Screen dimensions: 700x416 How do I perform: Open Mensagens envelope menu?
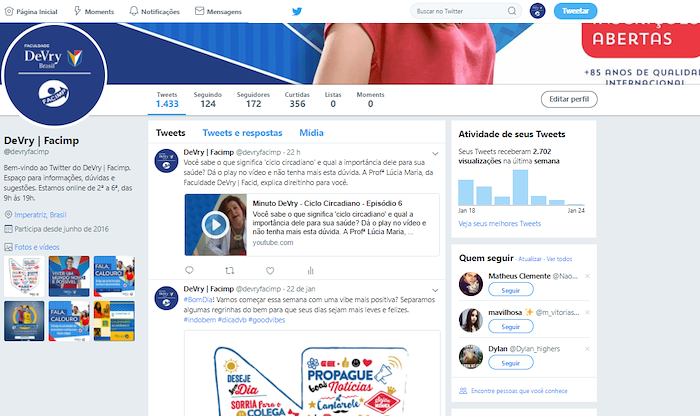(x=218, y=12)
